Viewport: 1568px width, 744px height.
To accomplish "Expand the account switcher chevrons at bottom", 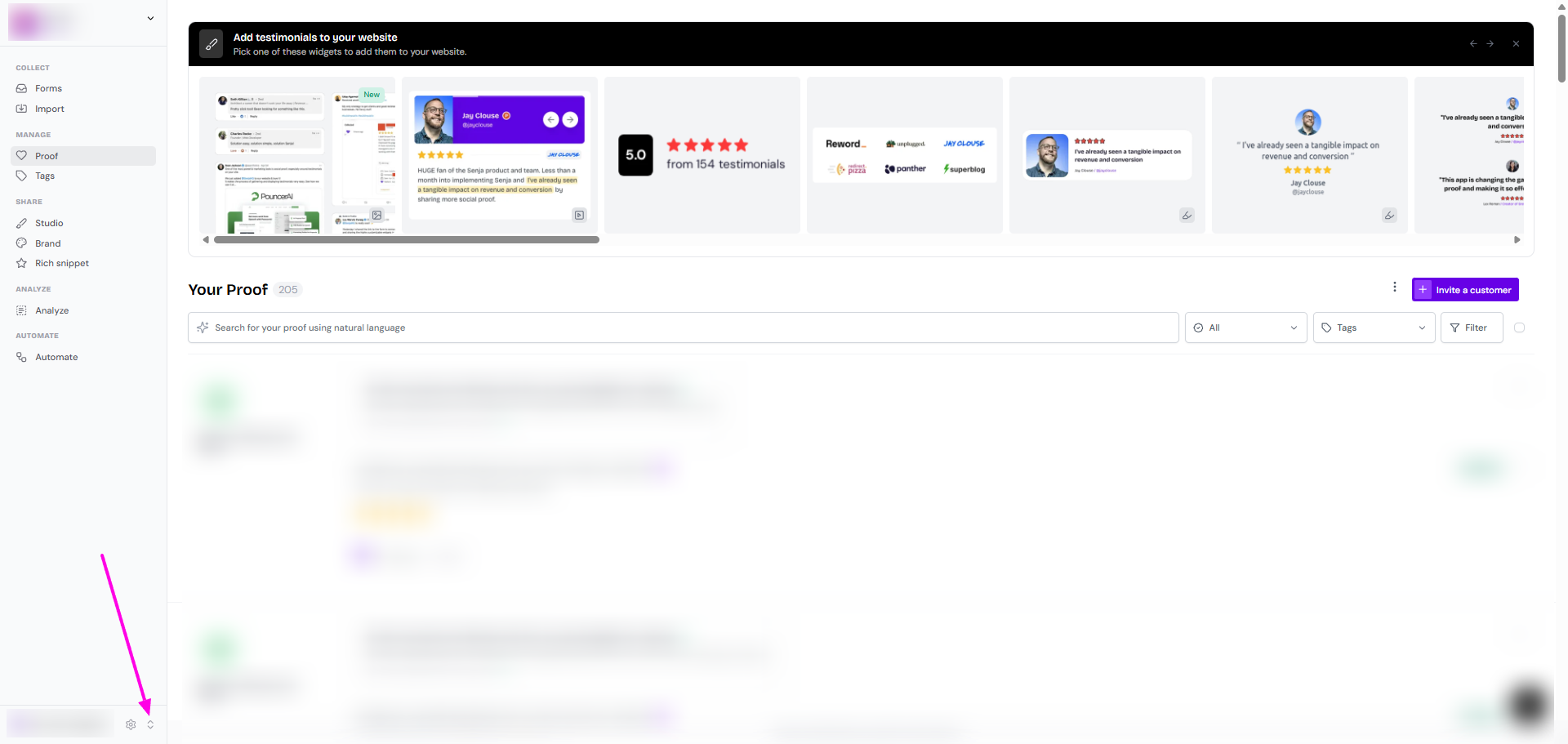I will 150,724.
